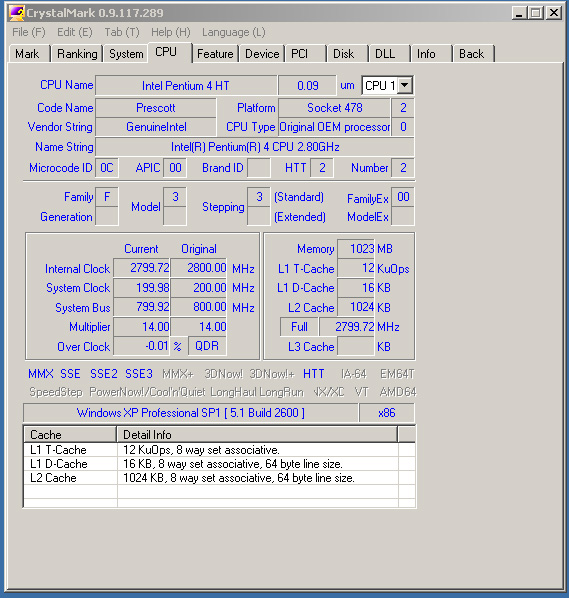Image resolution: width=569 pixels, height=598 pixels.
Task: Click the CrystalMark title bar app icon
Action: [17, 13]
